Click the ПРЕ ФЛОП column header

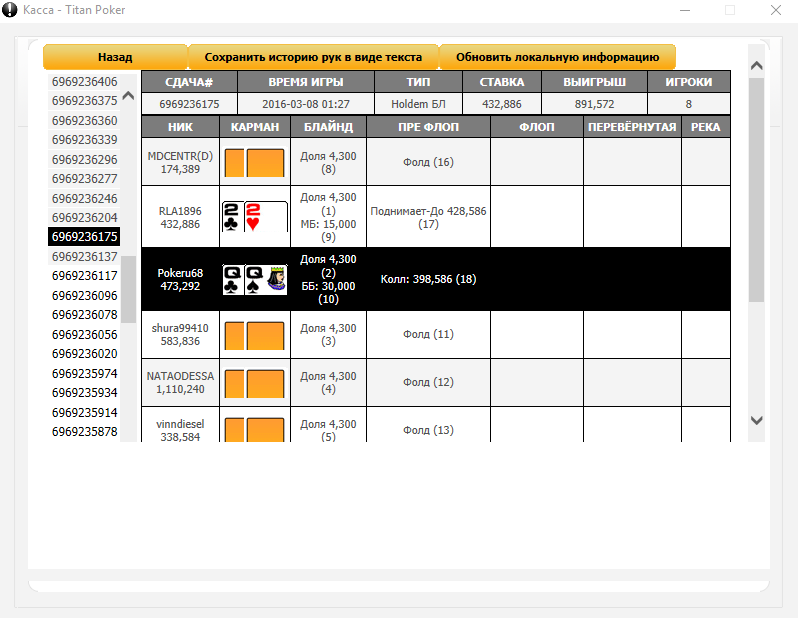pos(429,127)
